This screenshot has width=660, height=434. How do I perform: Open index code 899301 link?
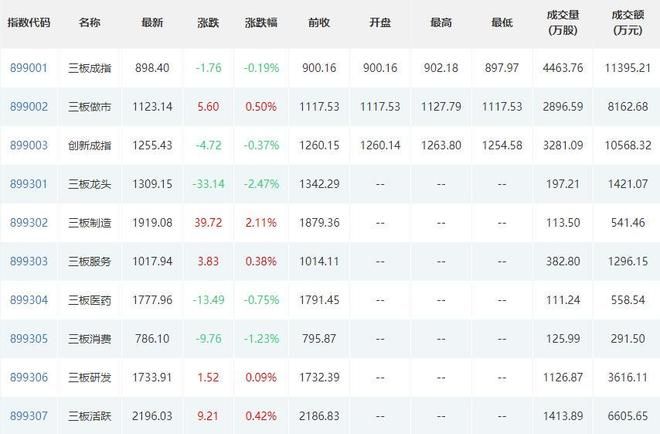coord(29,184)
